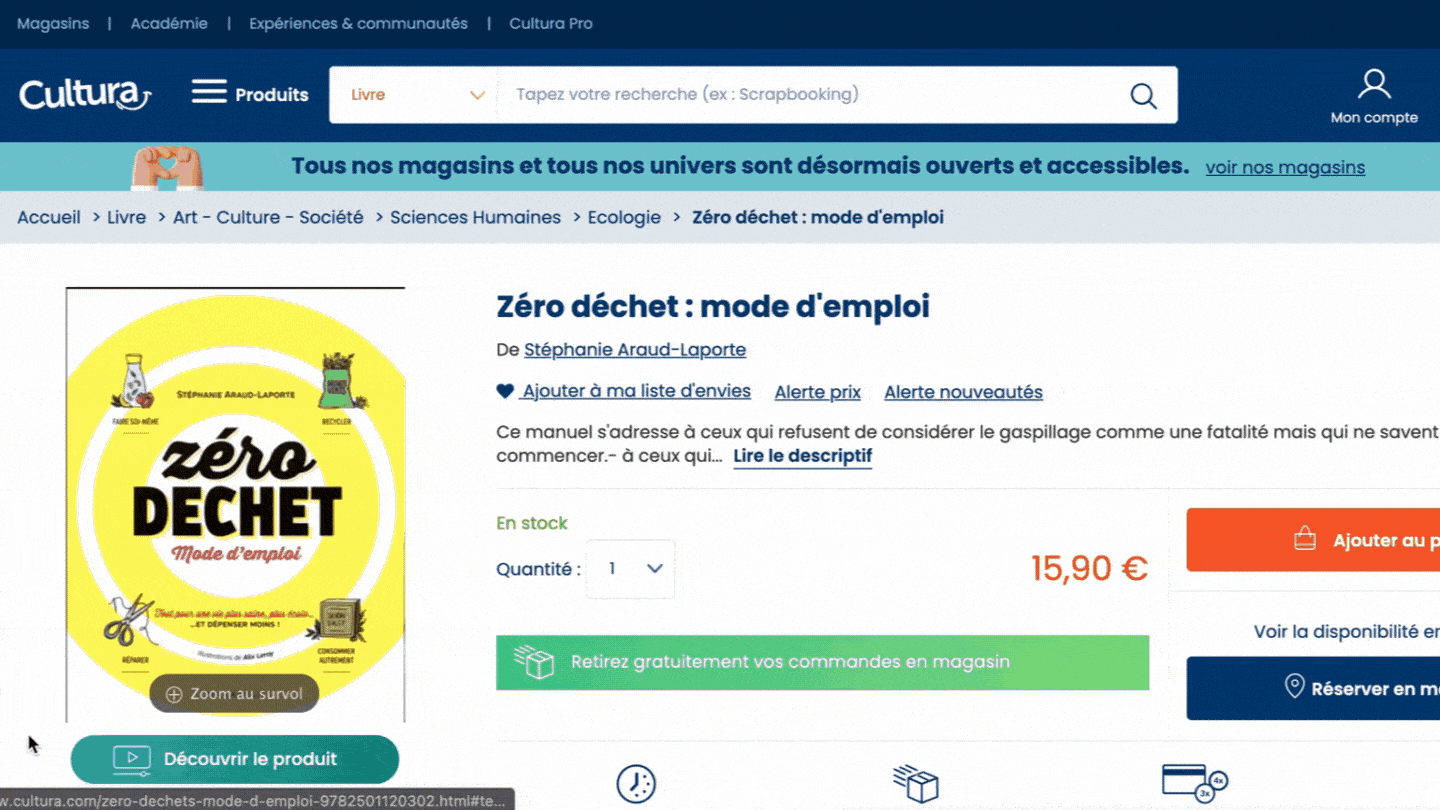Click voir nos magasins link
The height and width of the screenshot is (810, 1440).
(x=1285, y=167)
